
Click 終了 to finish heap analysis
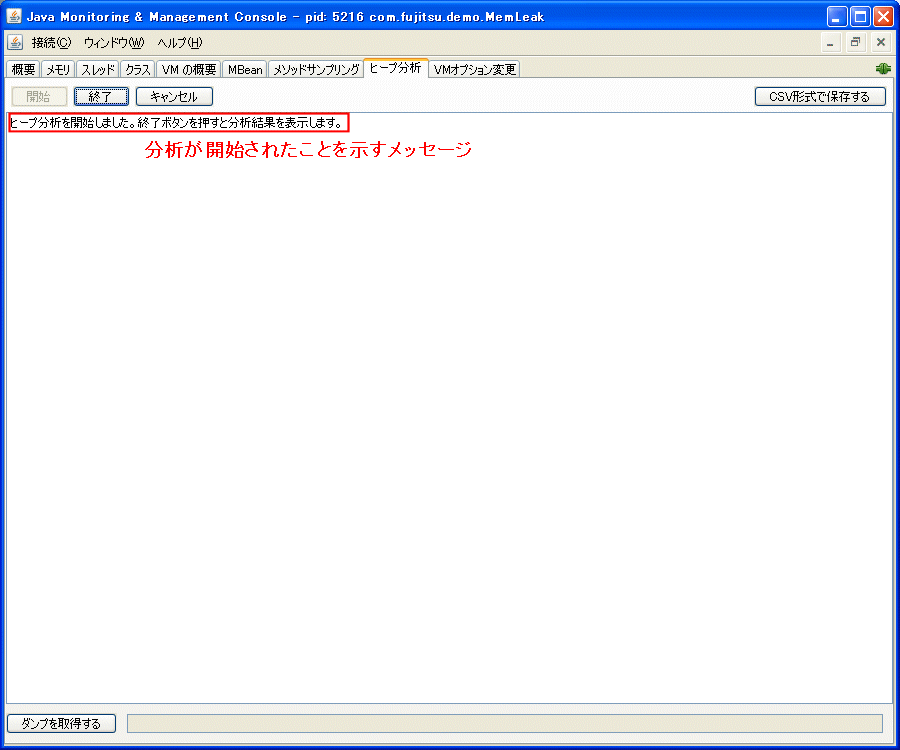[x=101, y=96]
